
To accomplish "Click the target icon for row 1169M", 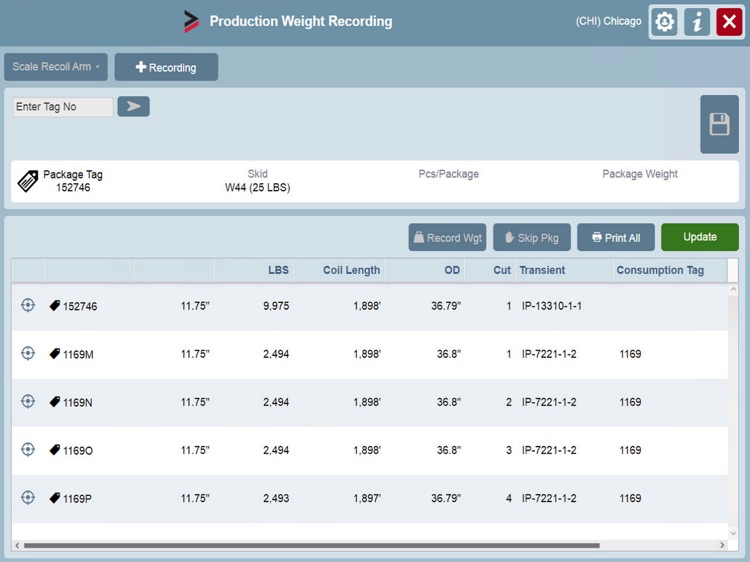I will click(x=28, y=353).
